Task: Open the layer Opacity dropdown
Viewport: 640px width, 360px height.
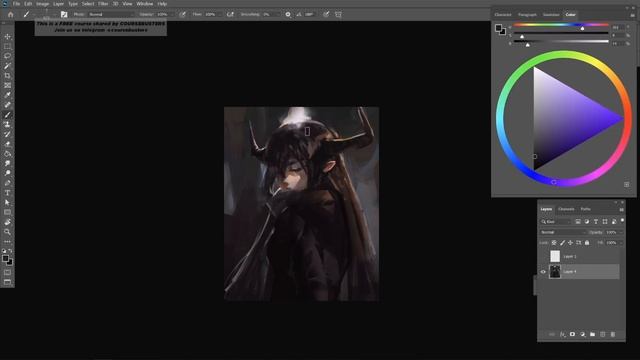Action: [x=621, y=232]
